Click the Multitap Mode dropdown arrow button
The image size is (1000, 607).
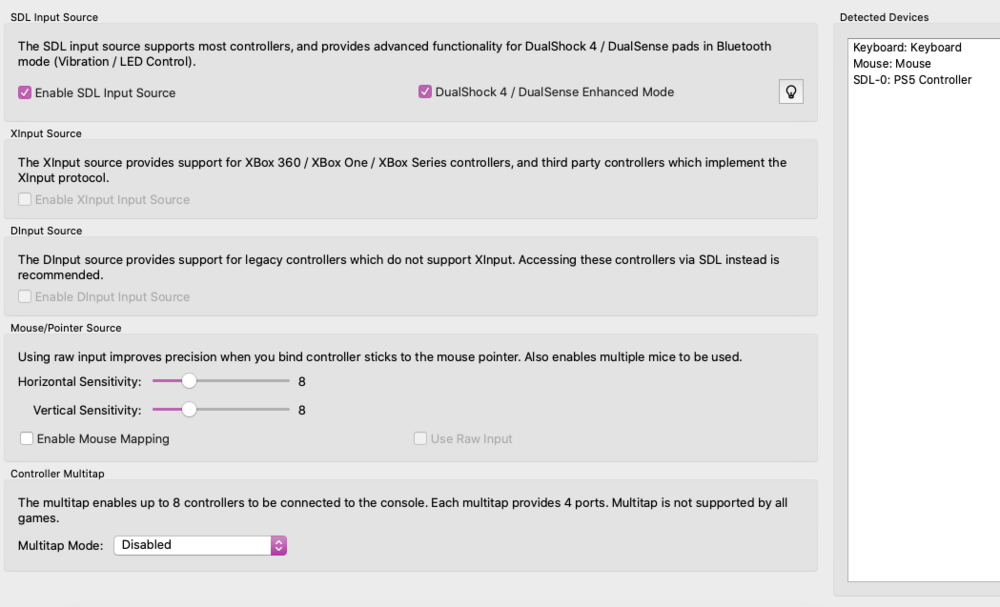(x=279, y=545)
